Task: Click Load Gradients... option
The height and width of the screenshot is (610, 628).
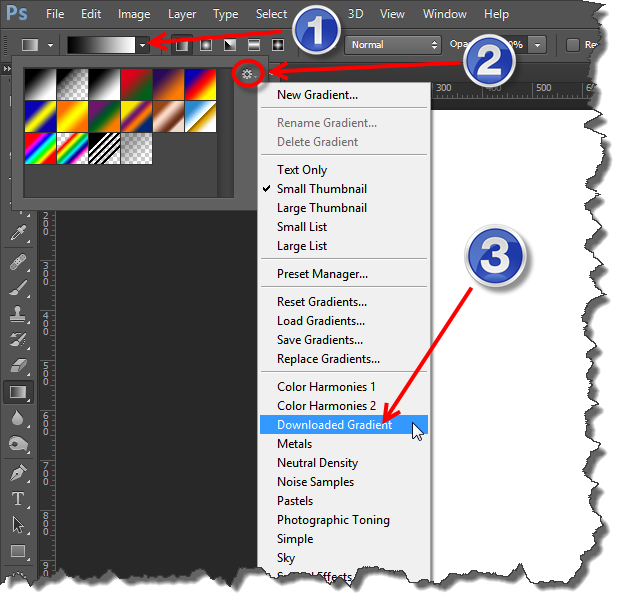Action: click(x=320, y=321)
